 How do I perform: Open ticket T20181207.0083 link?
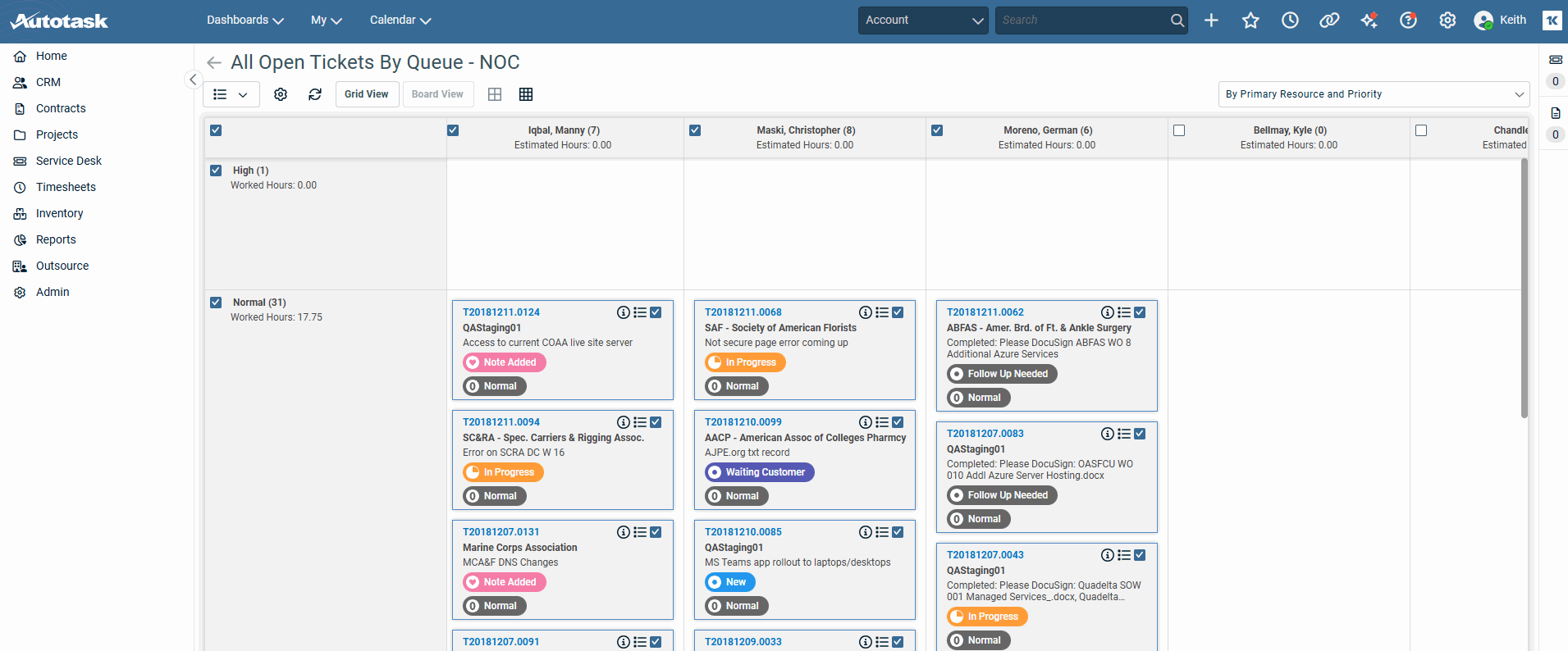pyautogui.click(x=985, y=434)
